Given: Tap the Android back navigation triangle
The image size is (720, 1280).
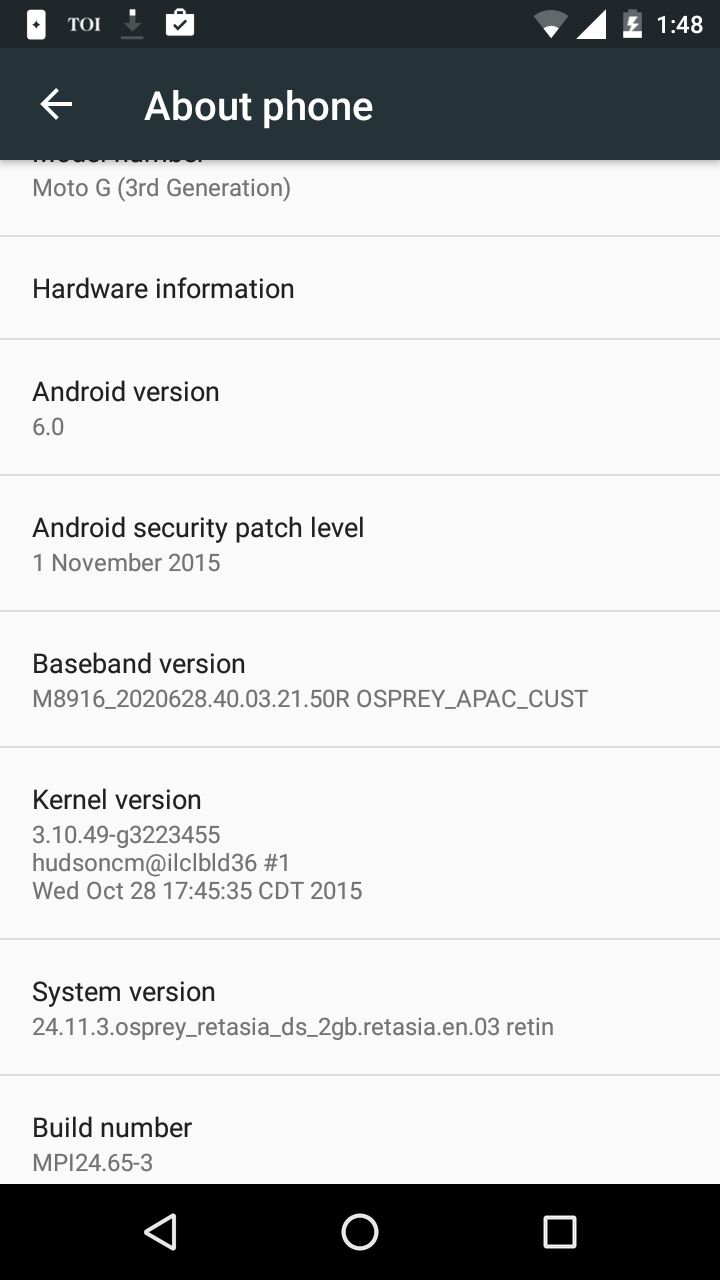Looking at the screenshot, I should click(x=160, y=1232).
